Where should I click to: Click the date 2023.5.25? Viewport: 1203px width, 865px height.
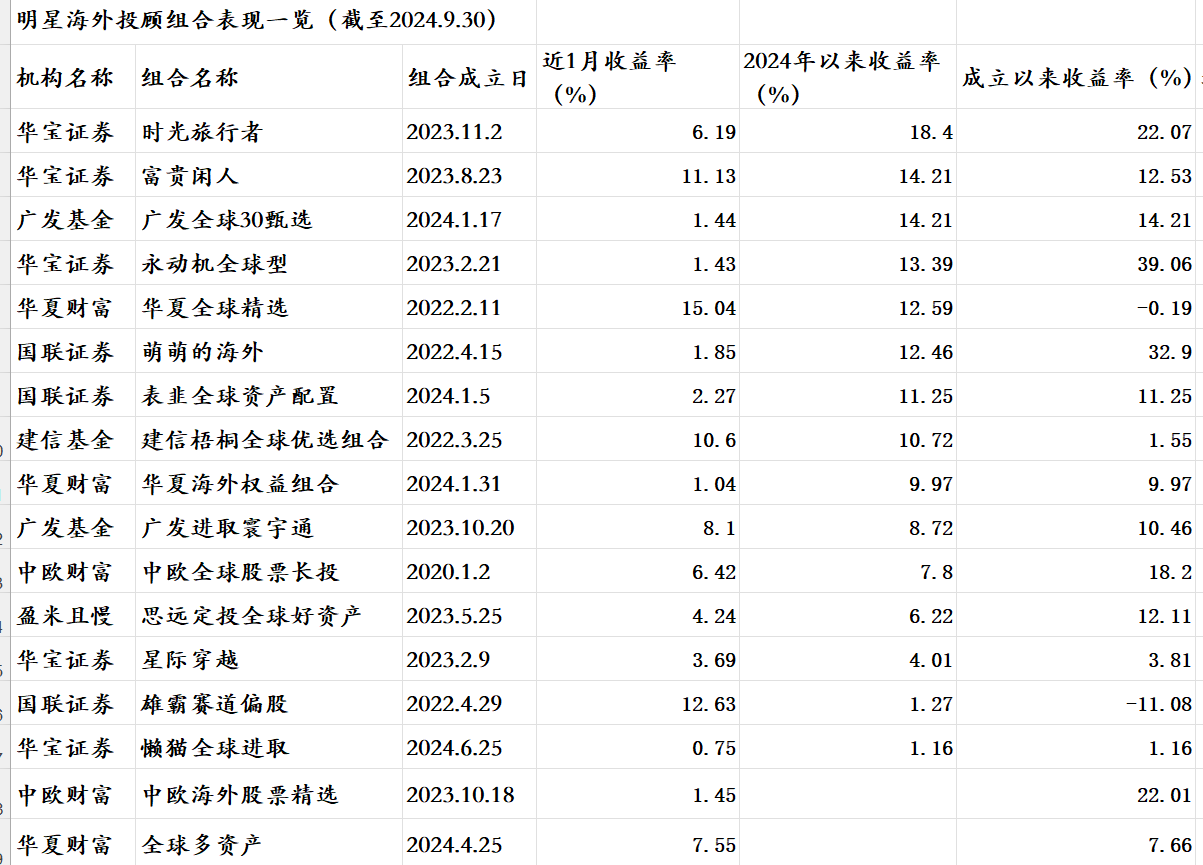tap(453, 616)
